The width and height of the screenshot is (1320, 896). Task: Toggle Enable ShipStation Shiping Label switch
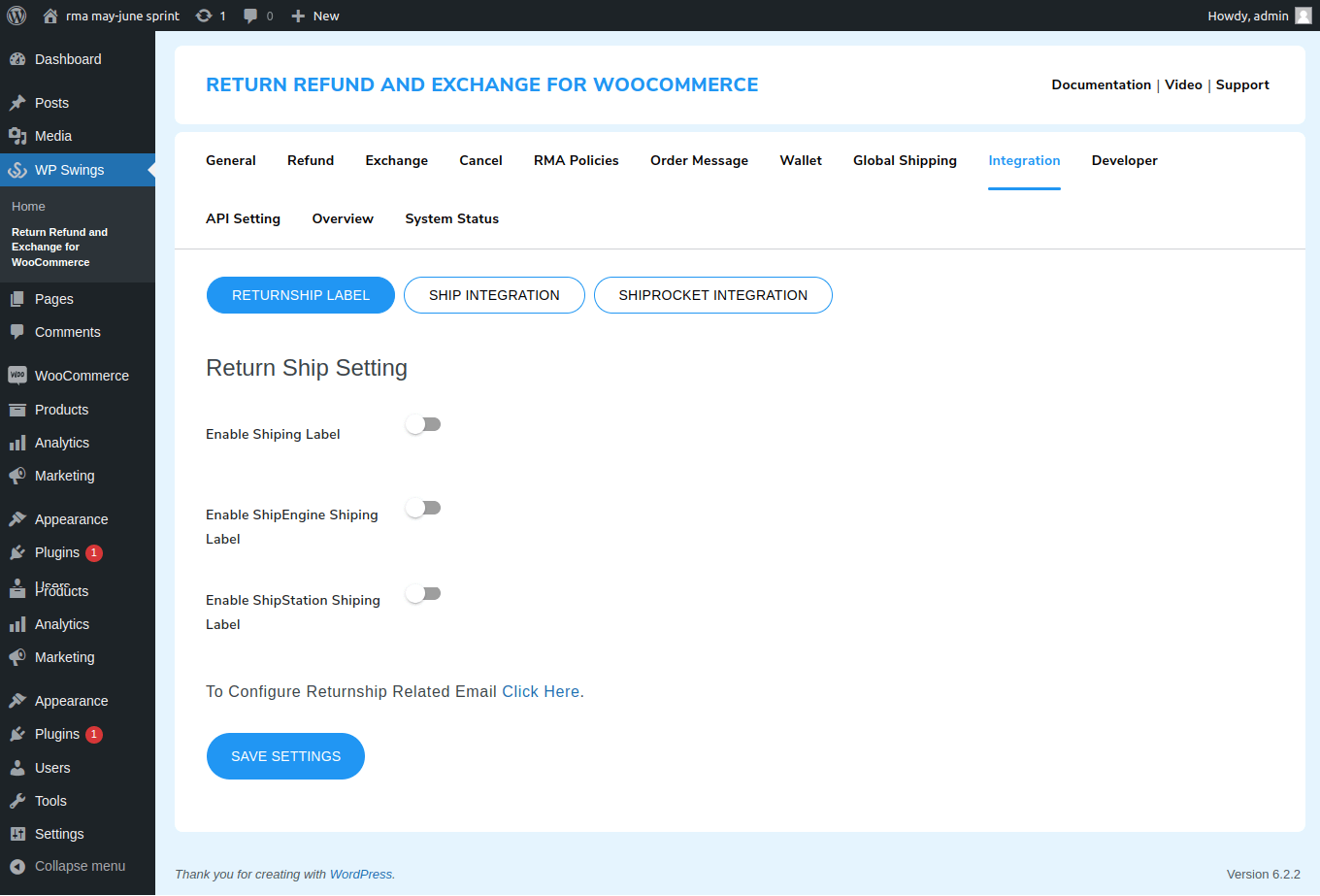coord(423,593)
